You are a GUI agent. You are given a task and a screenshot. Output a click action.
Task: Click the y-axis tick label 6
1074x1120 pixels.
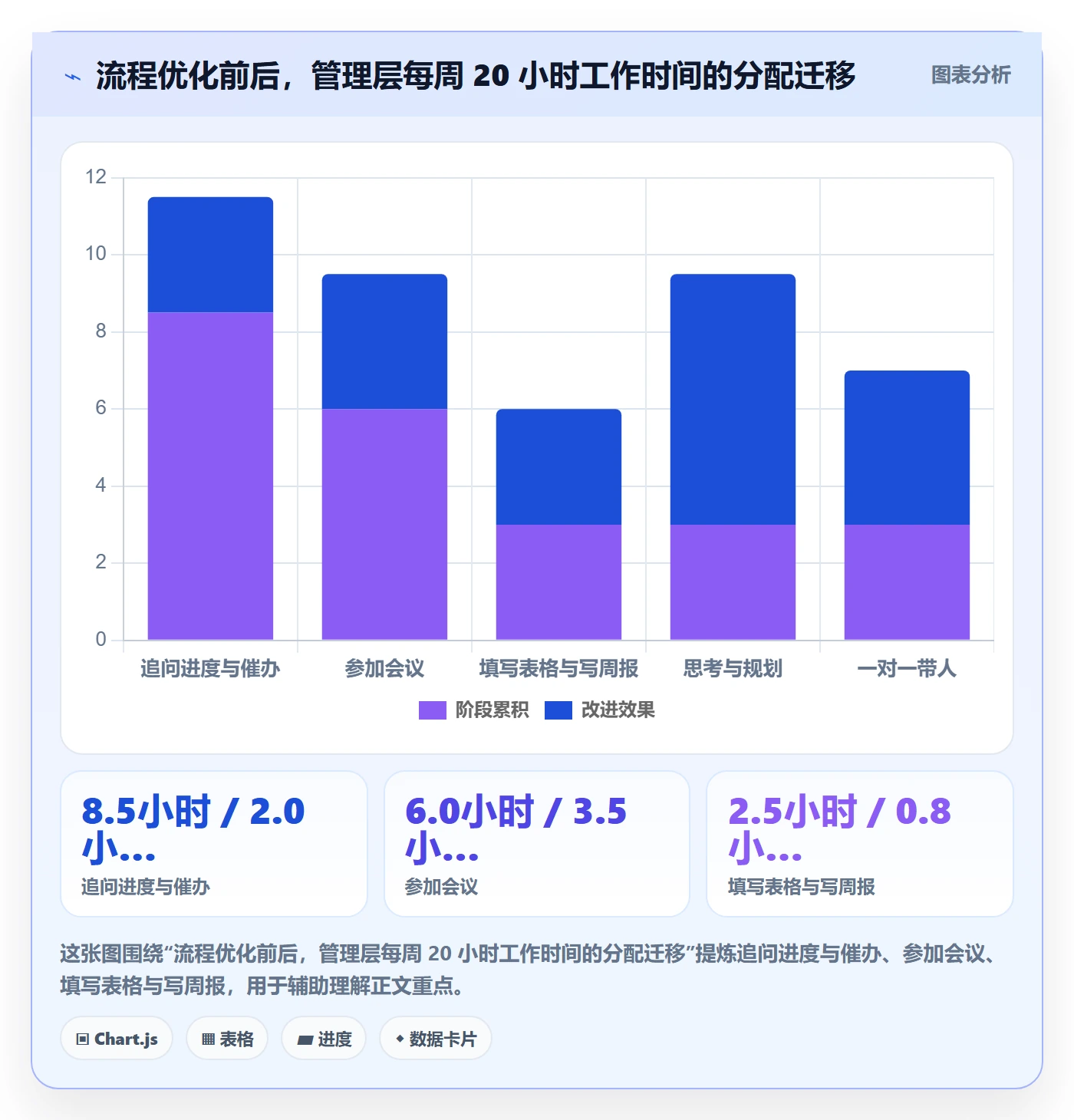click(100, 408)
